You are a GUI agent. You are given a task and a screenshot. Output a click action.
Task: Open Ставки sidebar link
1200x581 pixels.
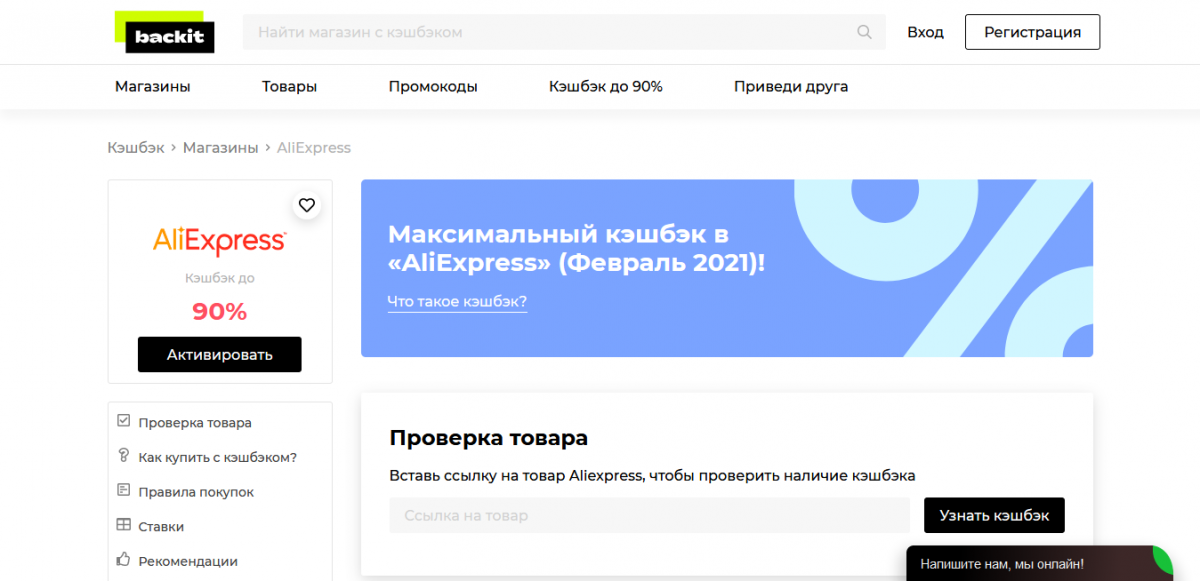[161, 527]
